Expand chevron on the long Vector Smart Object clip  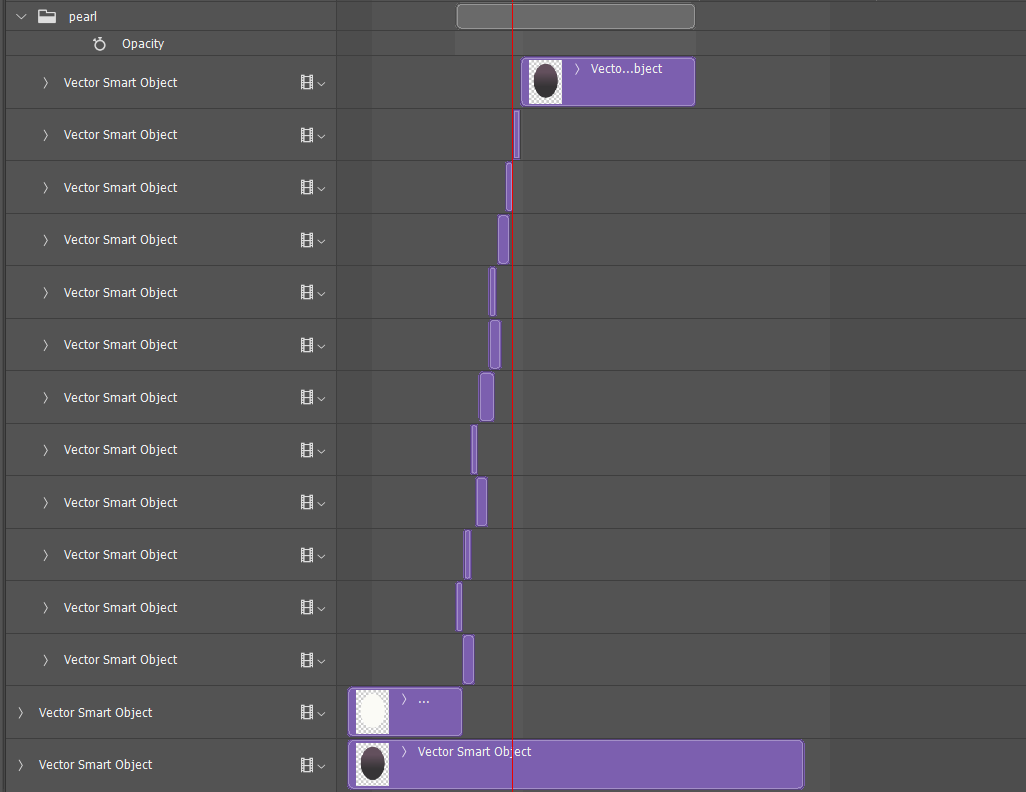(x=404, y=751)
